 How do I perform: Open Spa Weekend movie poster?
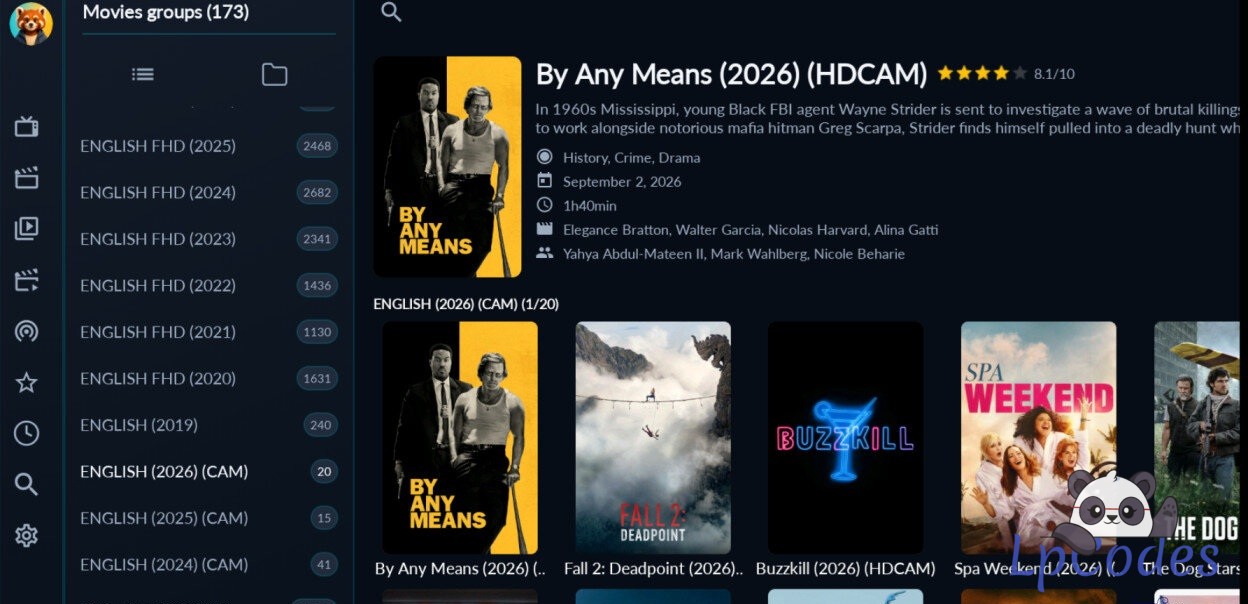coord(1038,438)
